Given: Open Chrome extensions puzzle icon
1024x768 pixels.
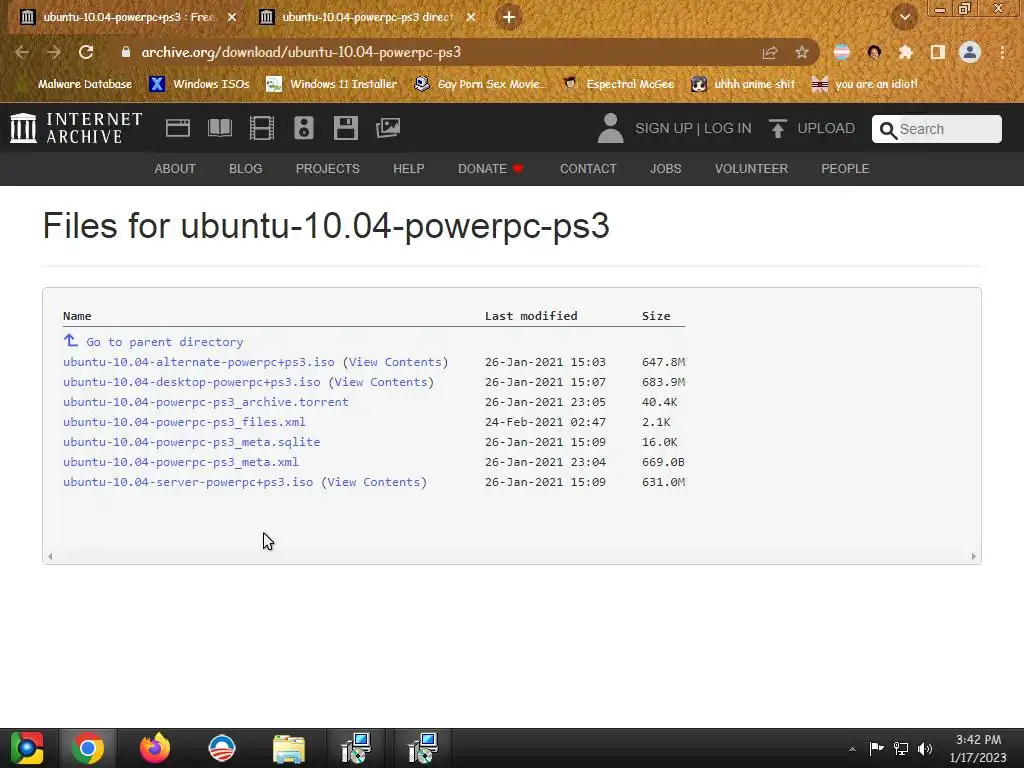Looking at the screenshot, I should (905, 52).
